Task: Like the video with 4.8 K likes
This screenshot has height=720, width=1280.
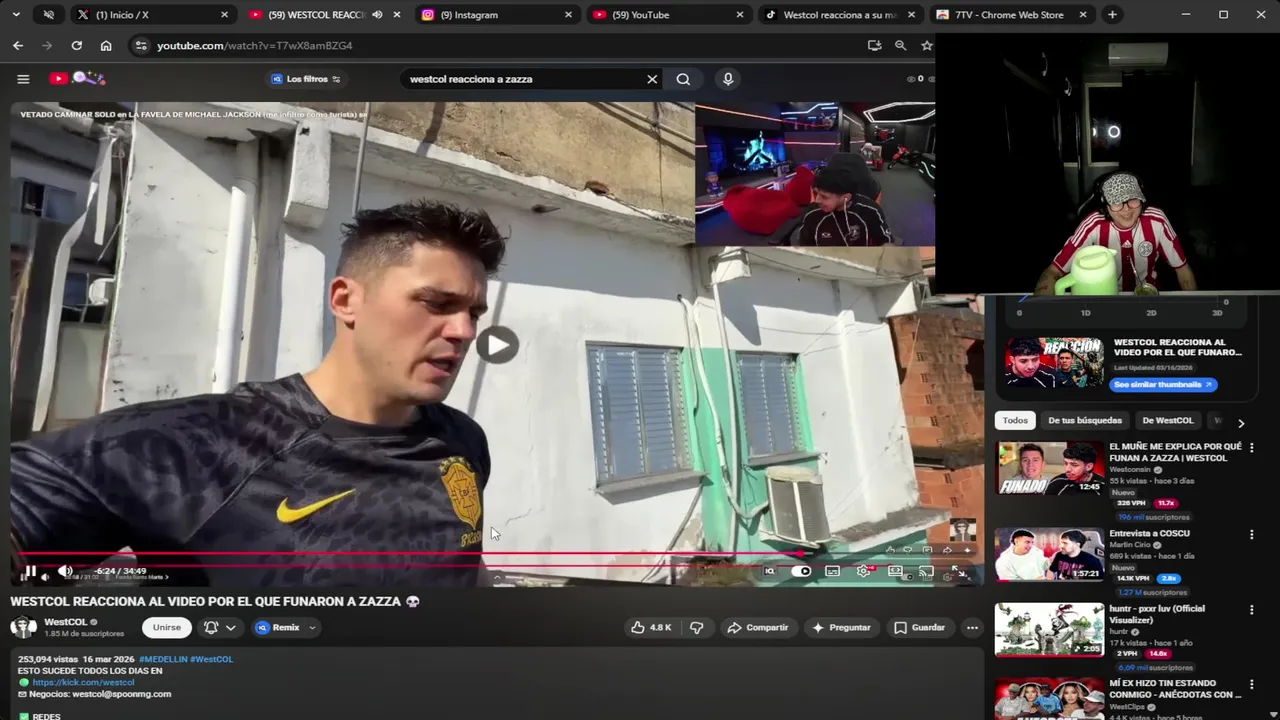Action: pos(650,627)
